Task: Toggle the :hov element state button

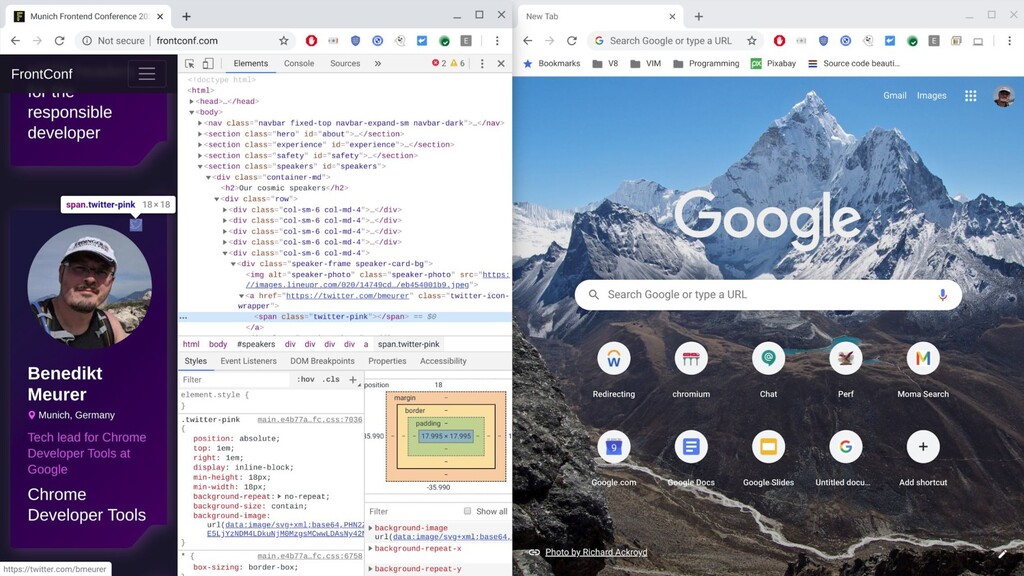Action: pos(306,379)
